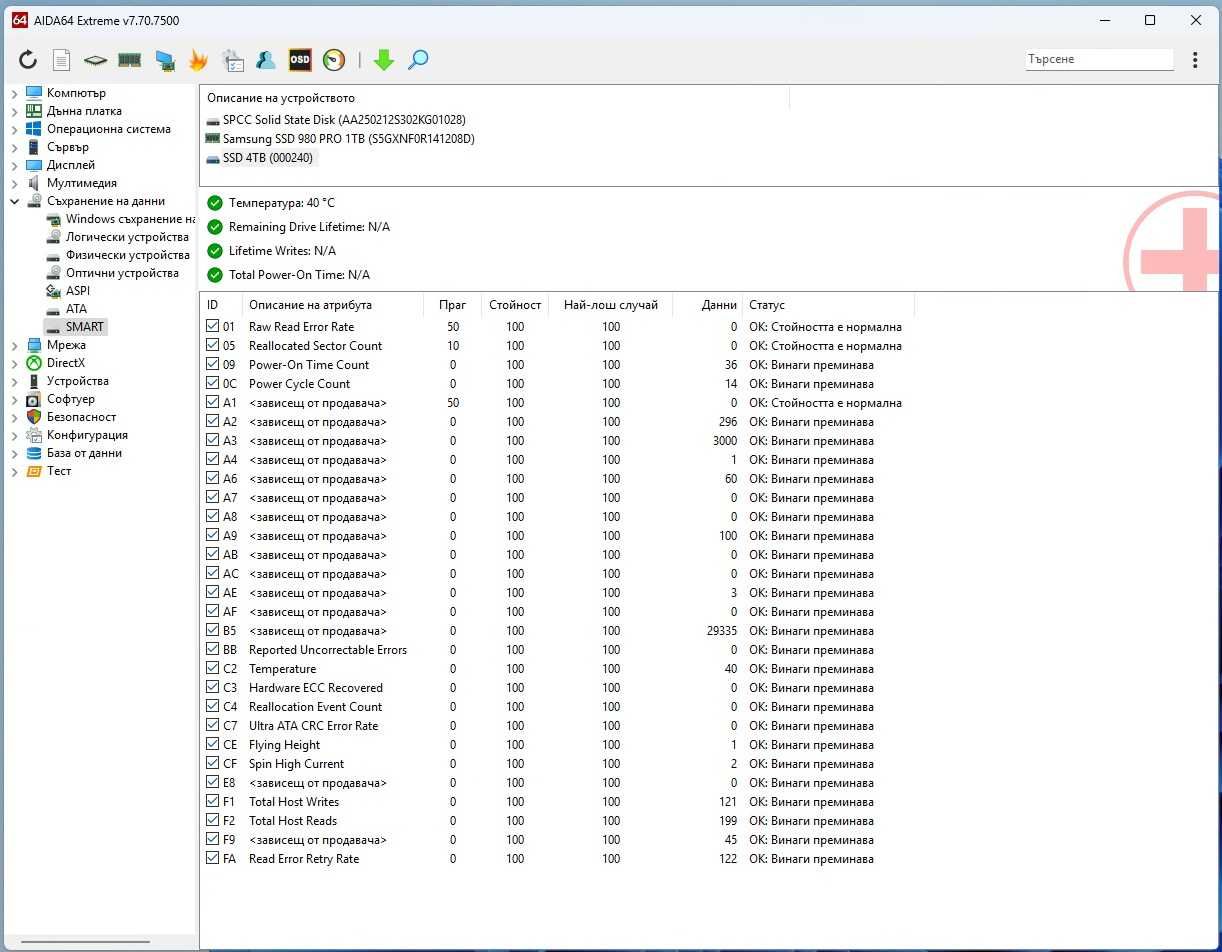The height and width of the screenshot is (952, 1222).
Task: Sort by the ID column header
Action: pos(221,305)
